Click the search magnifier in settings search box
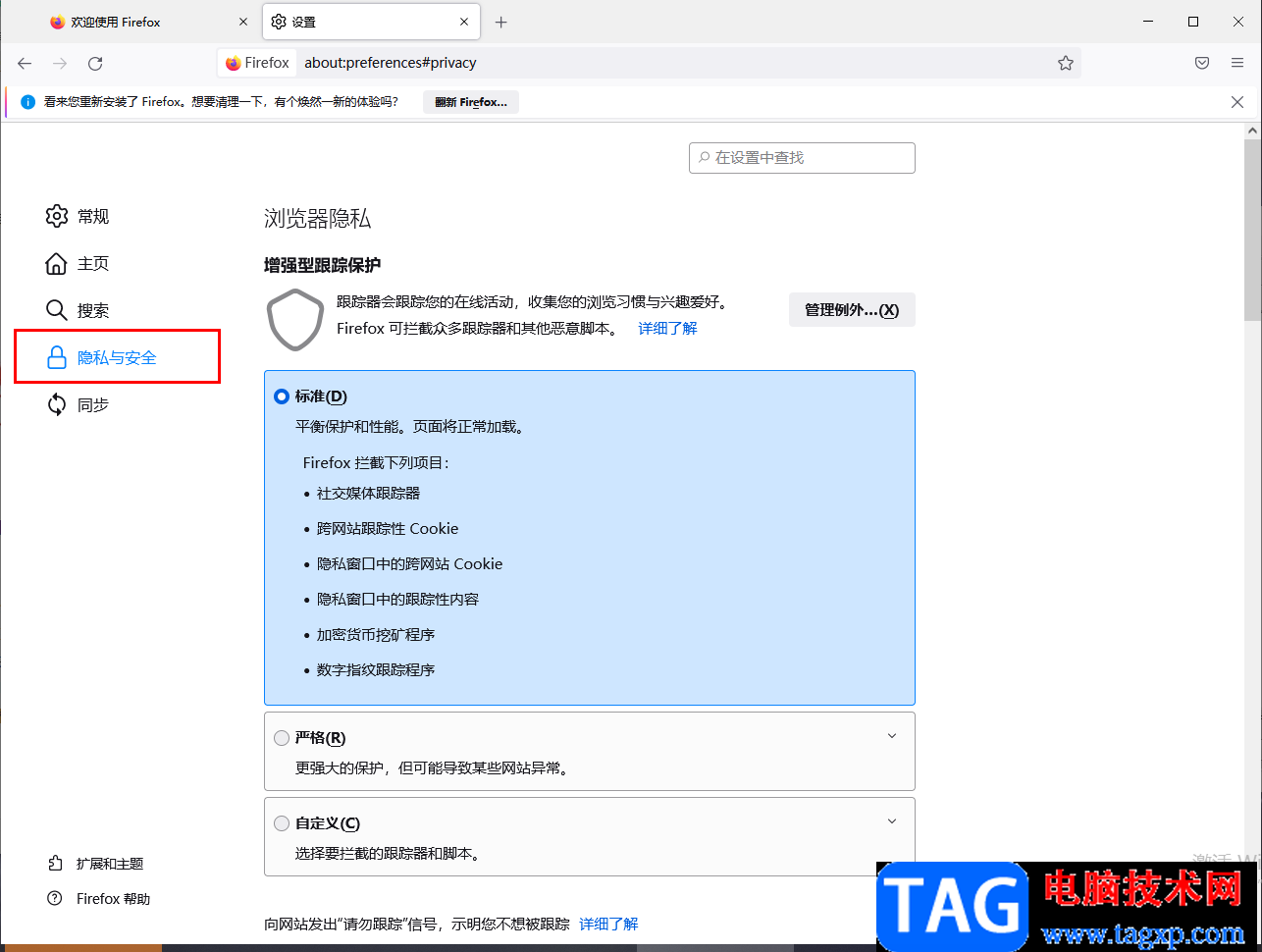The height and width of the screenshot is (952, 1262). 704,158
